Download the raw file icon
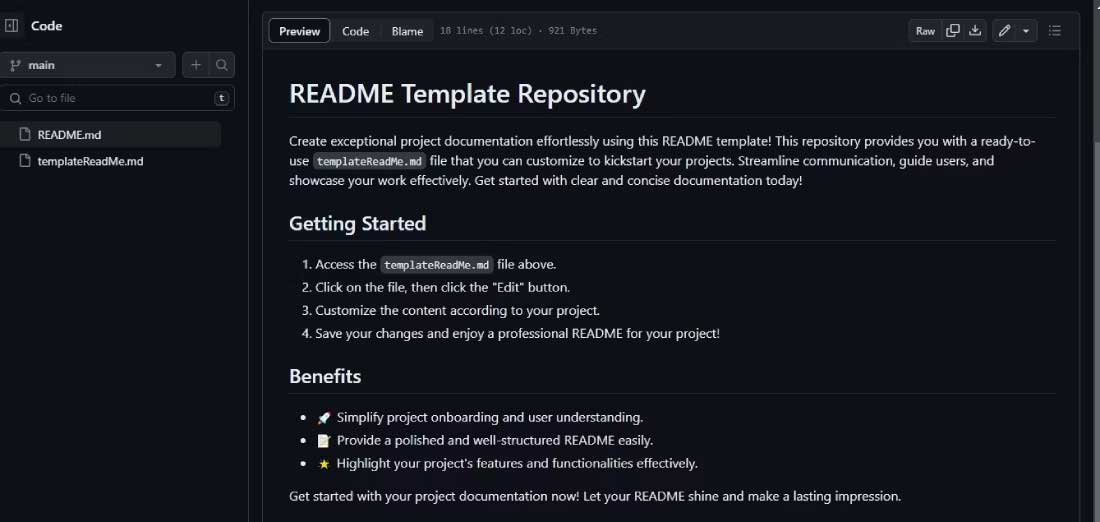1100x522 pixels. point(975,31)
